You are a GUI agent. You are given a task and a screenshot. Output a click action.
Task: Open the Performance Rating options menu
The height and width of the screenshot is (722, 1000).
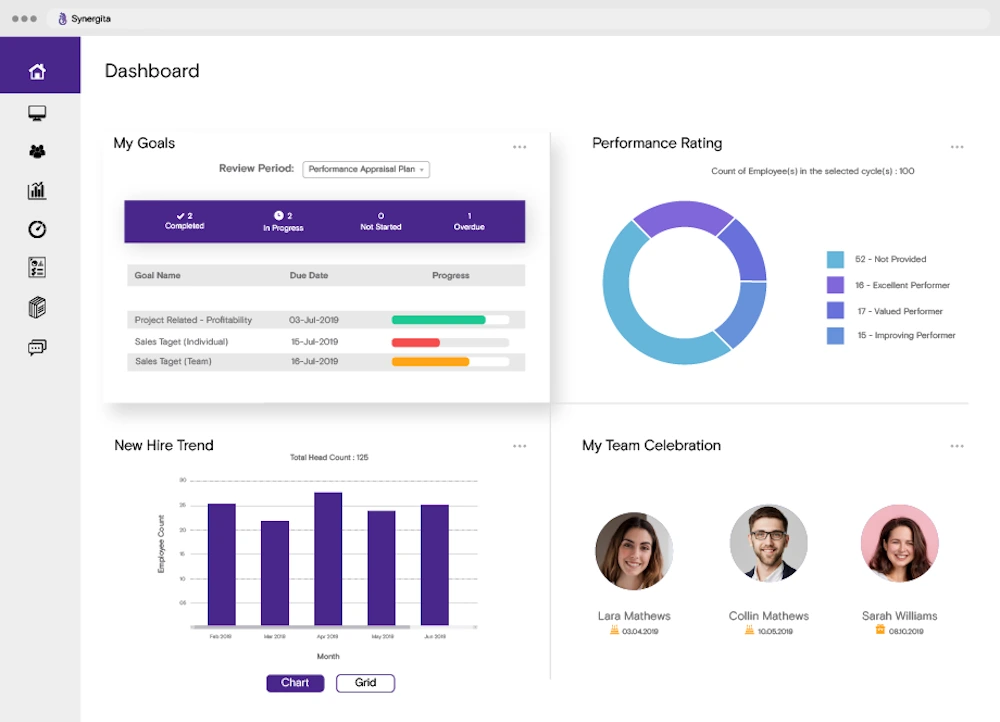click(957, 146)
